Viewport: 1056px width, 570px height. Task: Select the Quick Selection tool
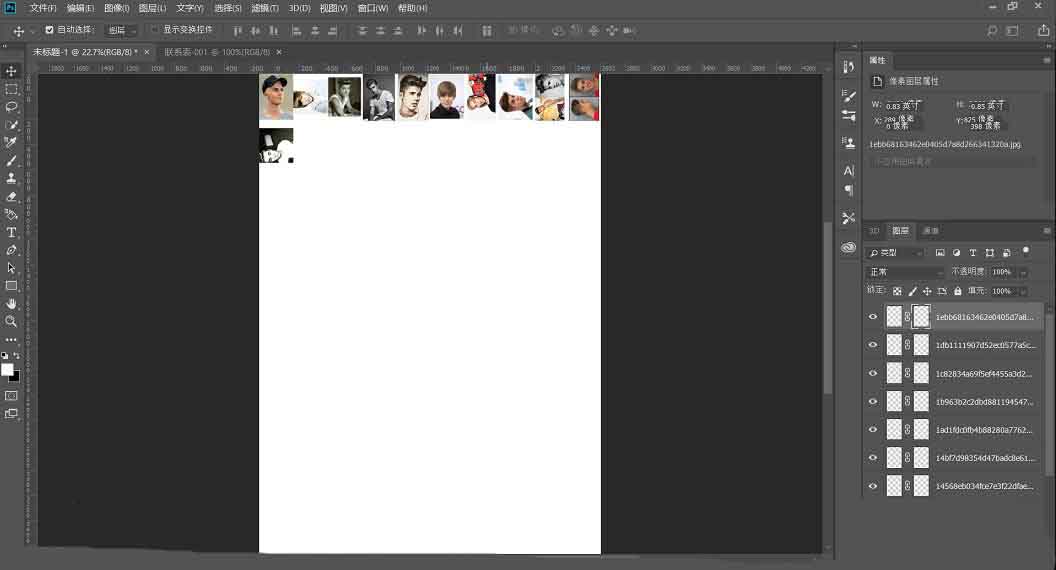pos(11,125)
